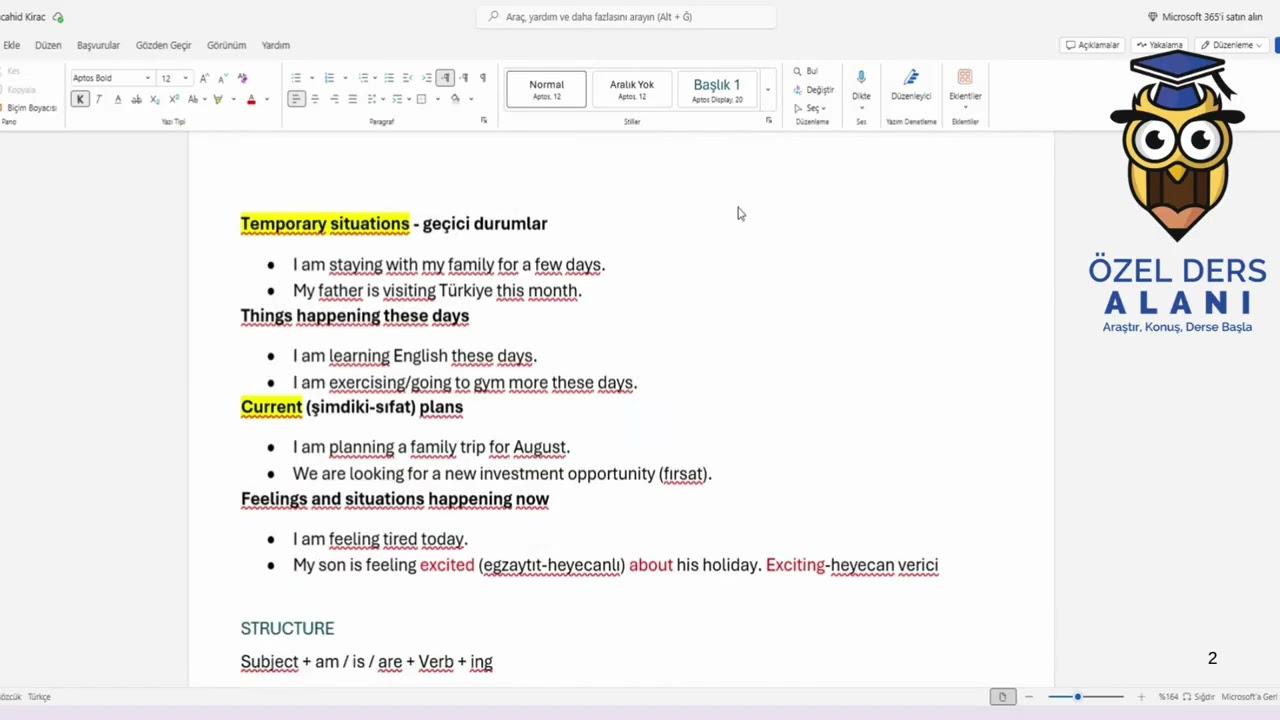Zoom in with the plus button

pos(1141,697)
